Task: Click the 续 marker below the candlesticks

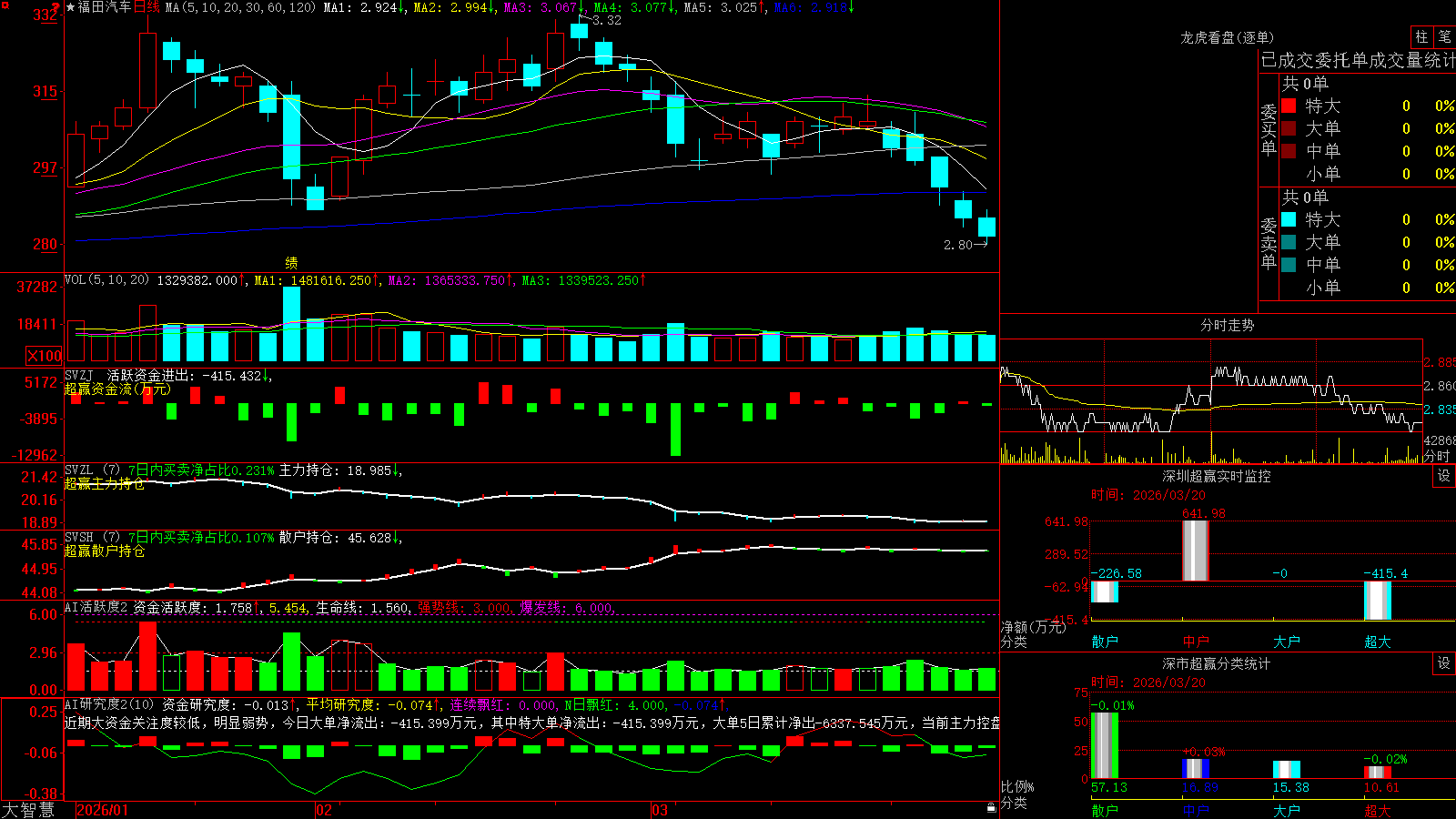Action: (x=291, y=263)
